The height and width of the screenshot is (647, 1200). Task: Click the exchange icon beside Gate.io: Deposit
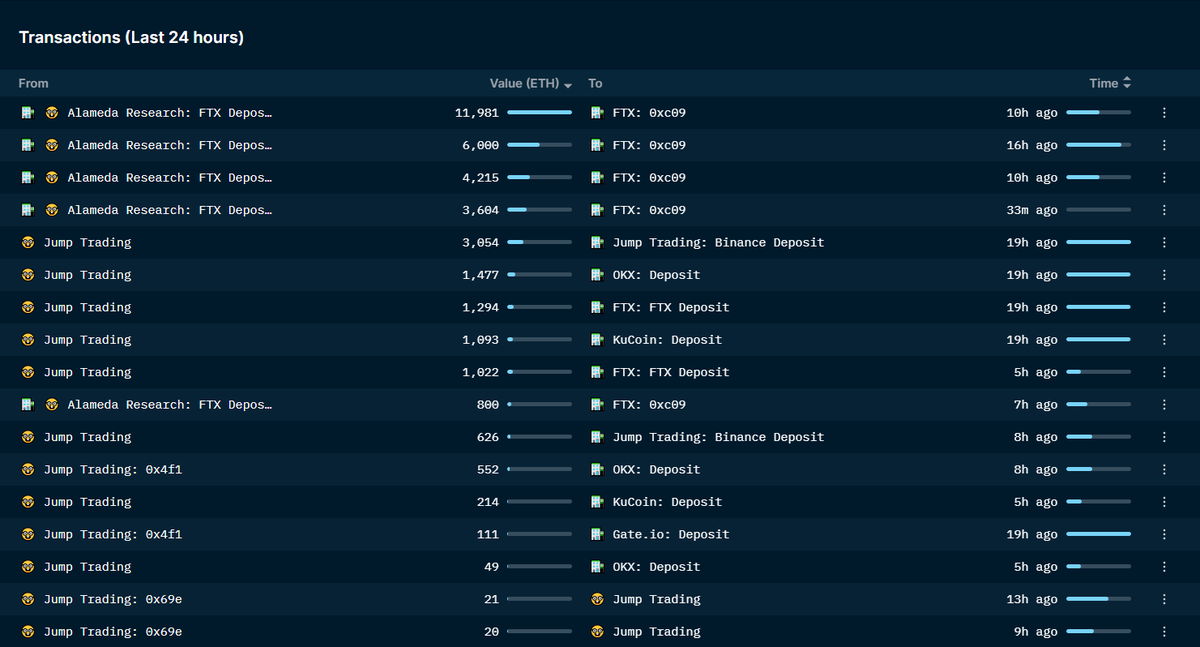[598, 534]
